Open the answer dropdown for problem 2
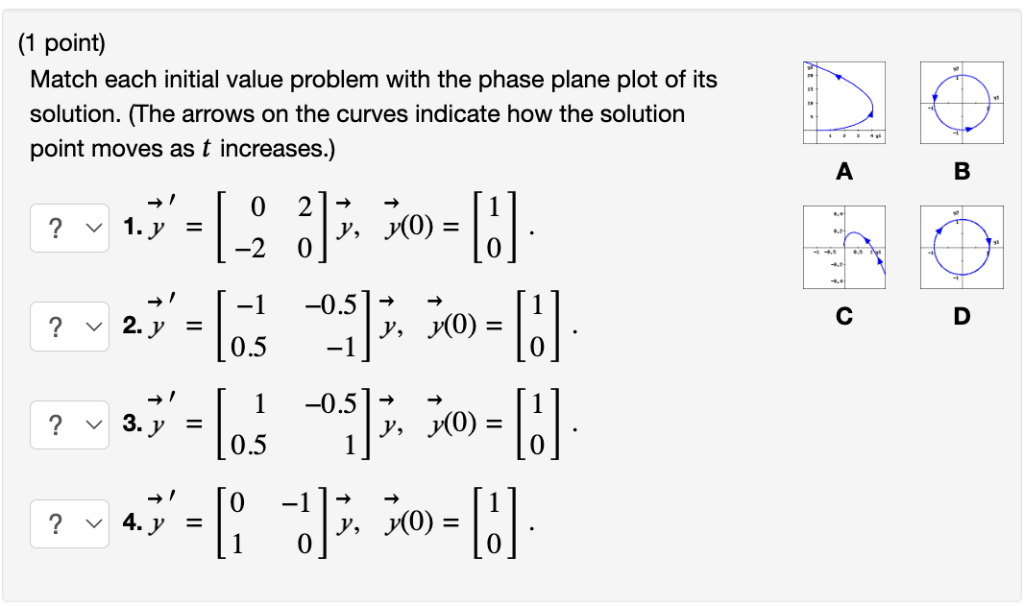 (69, 326)
